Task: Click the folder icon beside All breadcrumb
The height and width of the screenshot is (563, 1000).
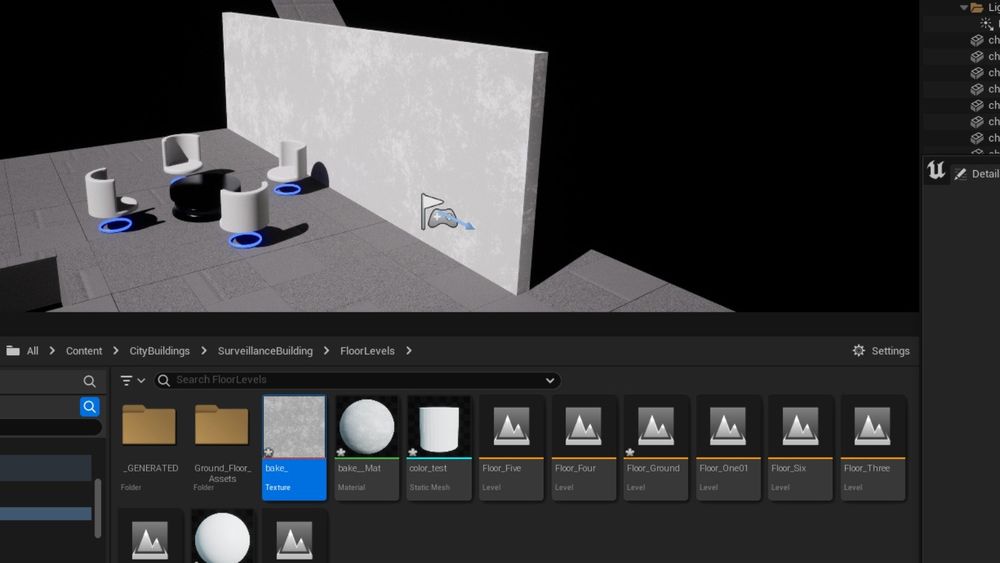Action: click(x=13, y=351)
